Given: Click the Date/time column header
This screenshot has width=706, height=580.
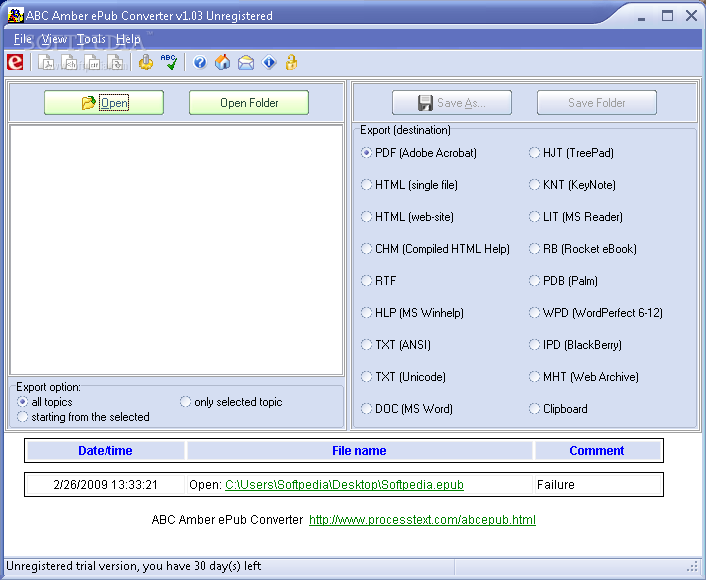Looking at the screenshot, I should coord(105,450).
